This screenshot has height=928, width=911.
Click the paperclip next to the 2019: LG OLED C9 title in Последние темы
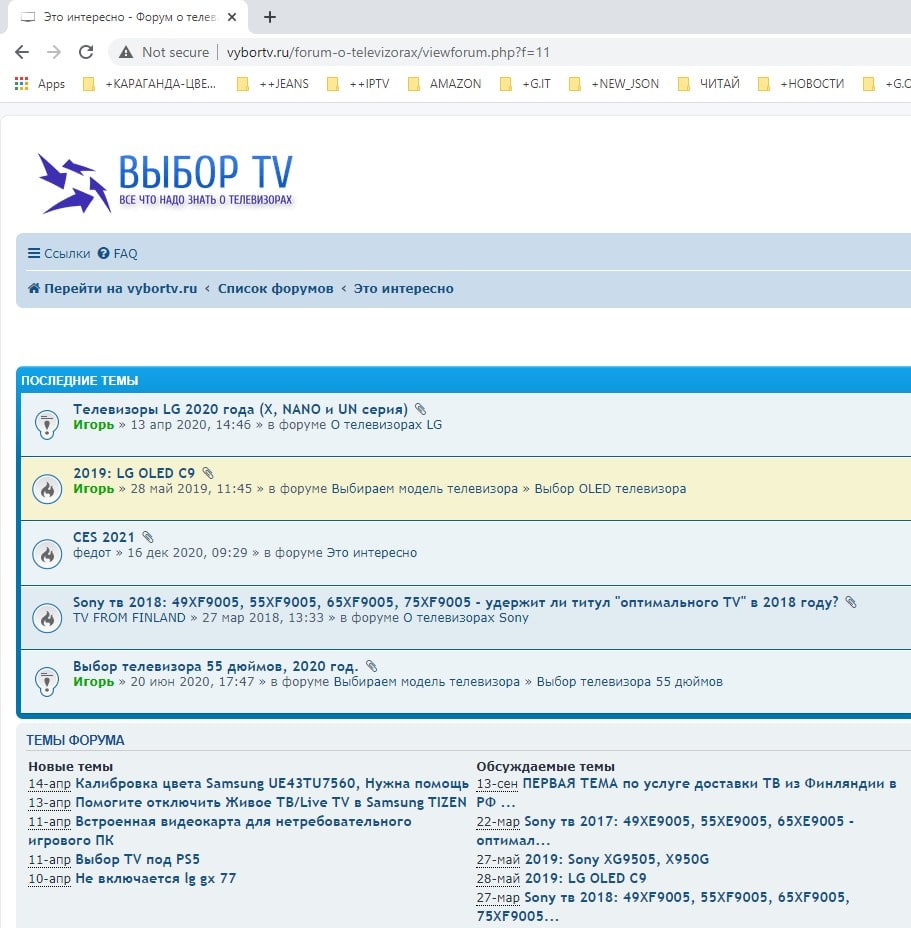[208, 473]
